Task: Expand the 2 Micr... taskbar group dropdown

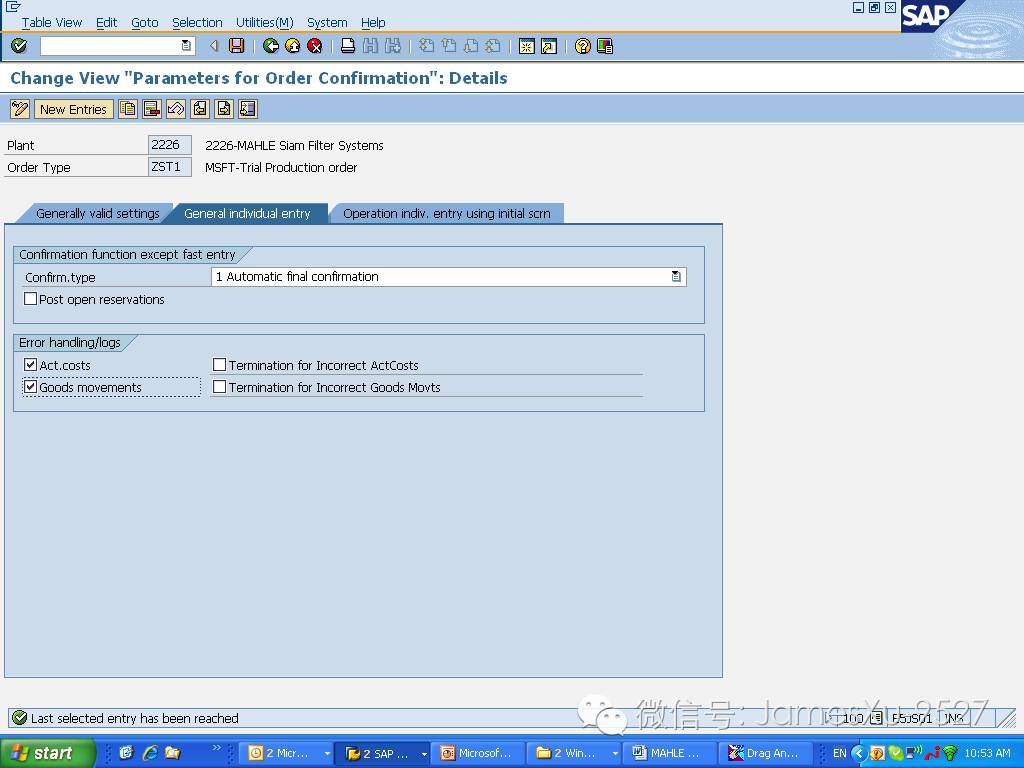Action: [327, 754]
